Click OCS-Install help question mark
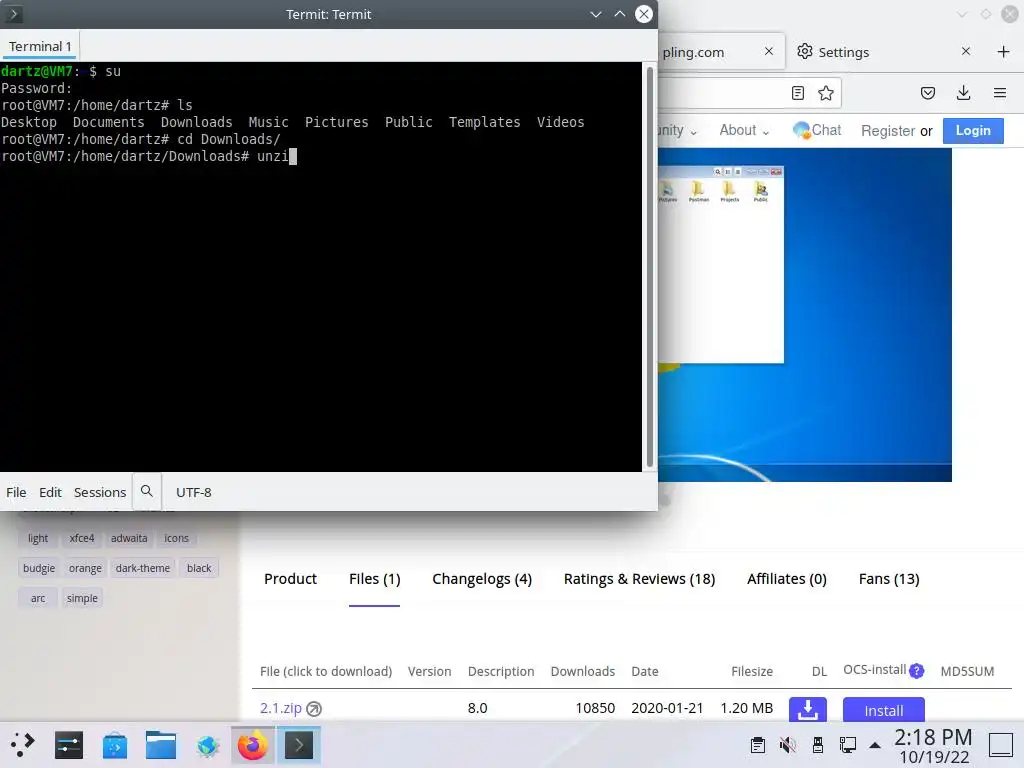Screen dimensions: 1024x768 [x=917, y=671]
